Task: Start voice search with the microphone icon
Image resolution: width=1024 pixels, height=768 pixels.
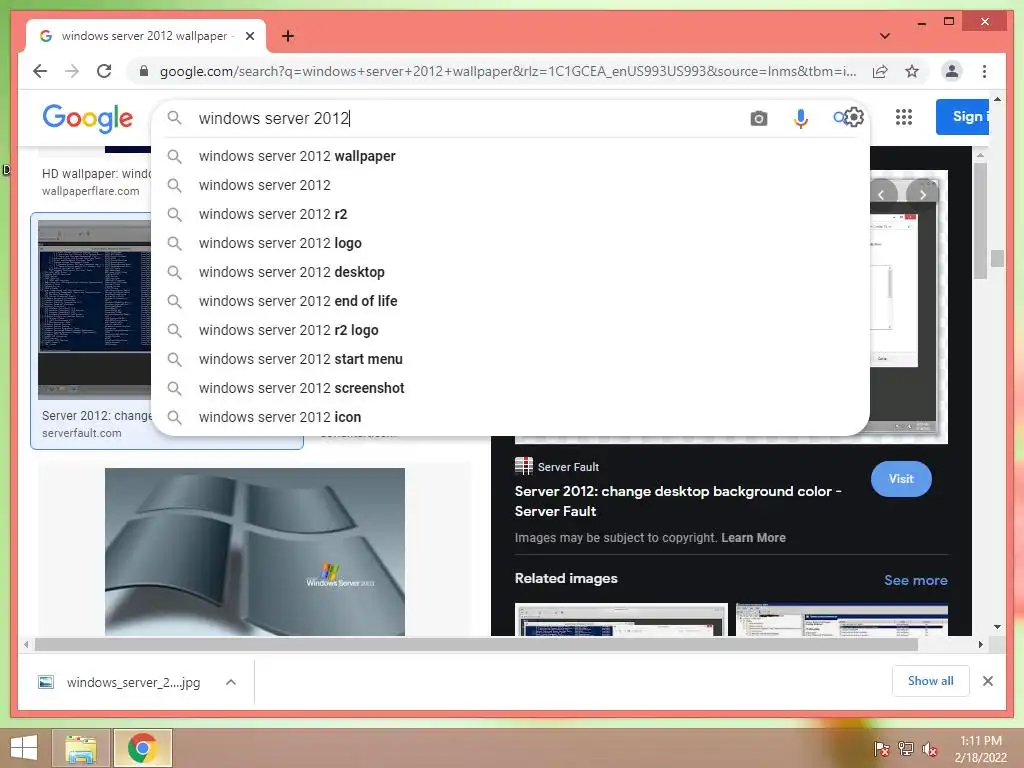Action: coord(801,118)
